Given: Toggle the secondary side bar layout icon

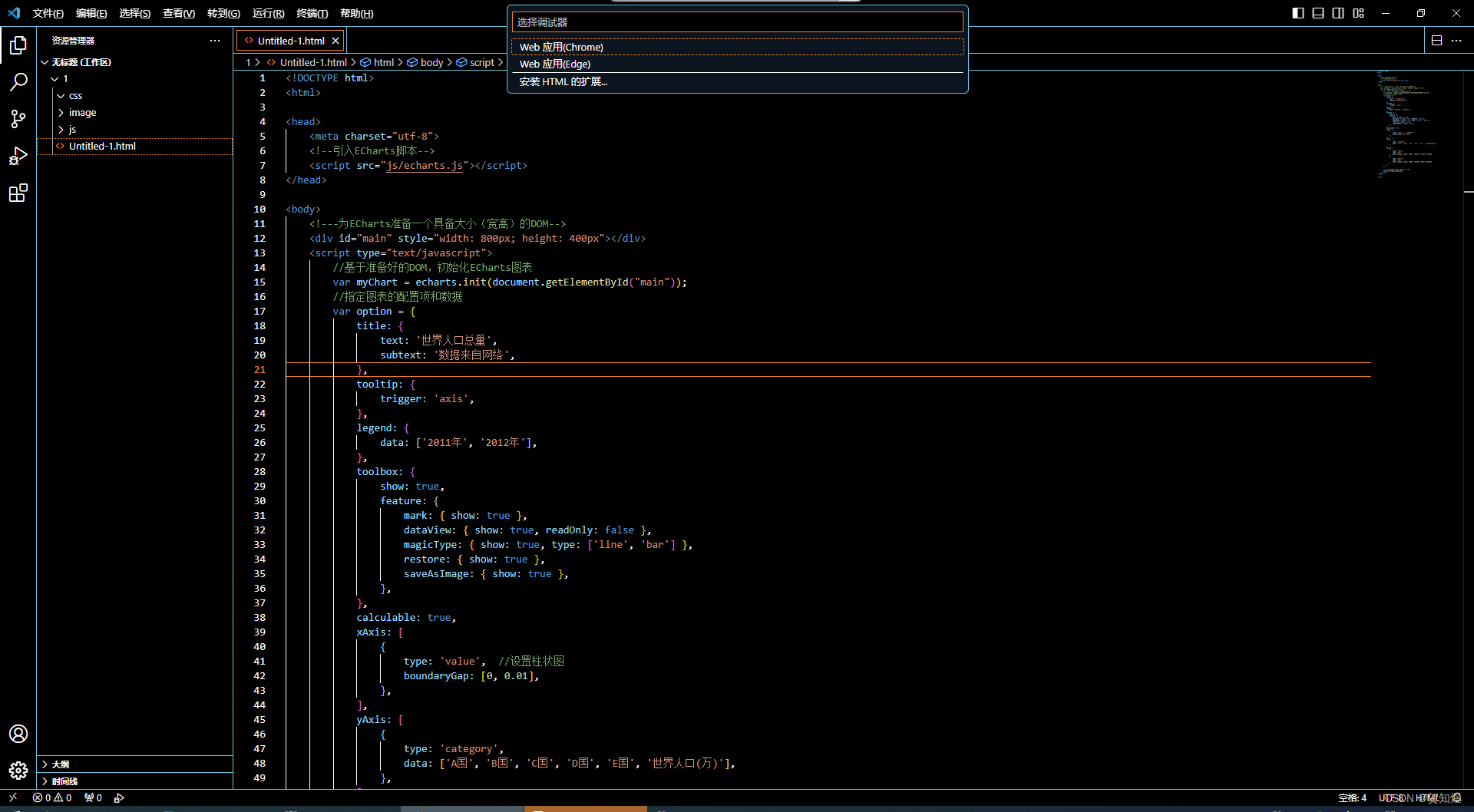Looking at the screenshot, I should pos(1338,13).
